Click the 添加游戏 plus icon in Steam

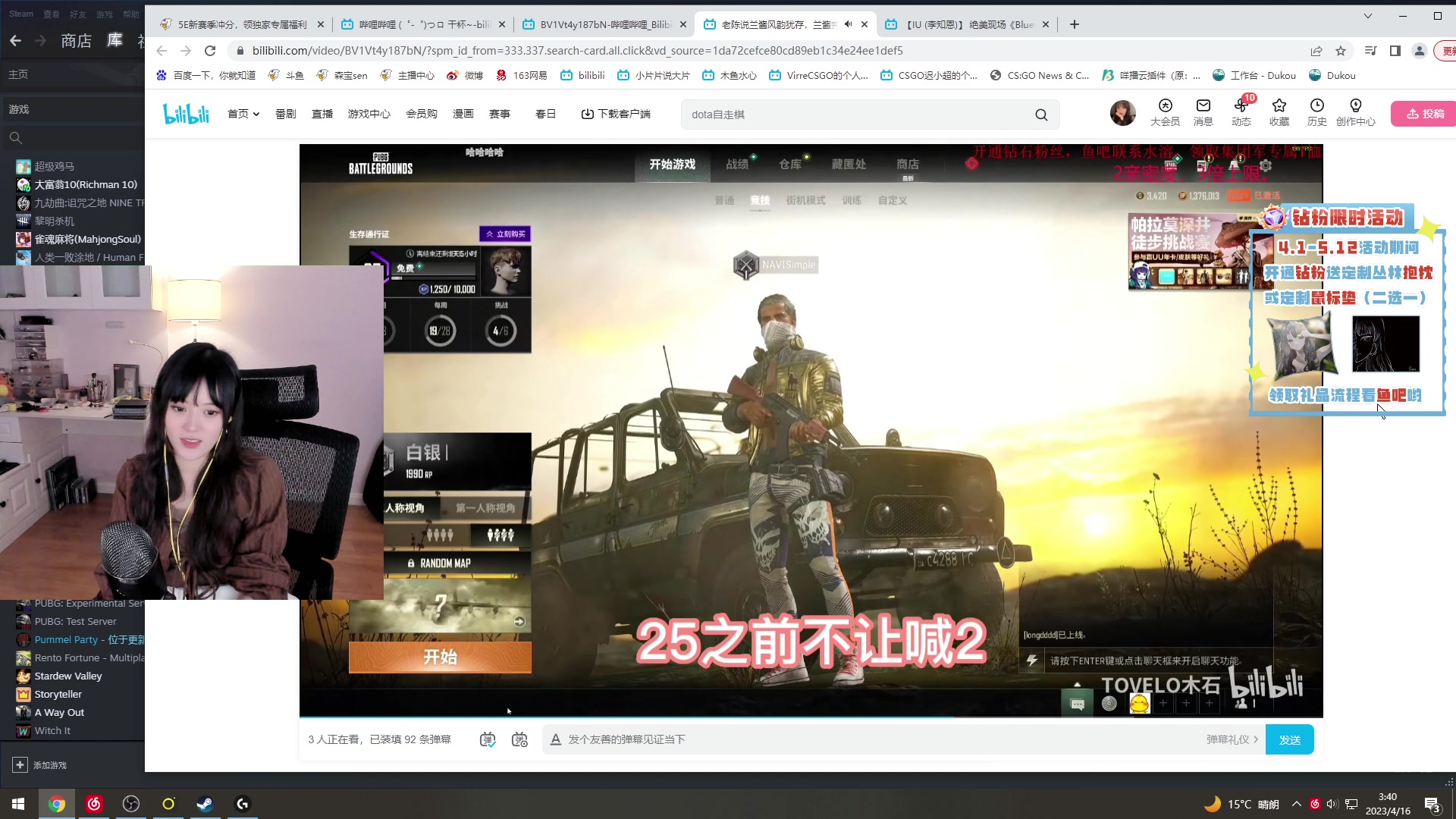click(20, 765)
